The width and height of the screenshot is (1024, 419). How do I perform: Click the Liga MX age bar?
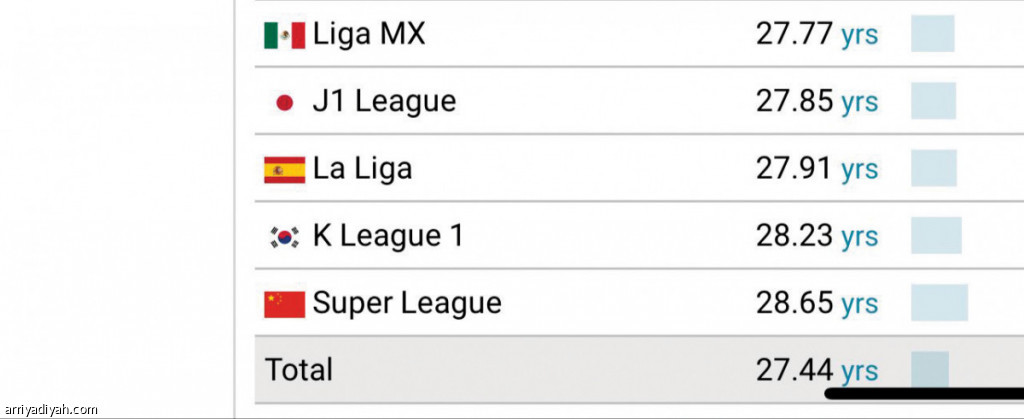(x=932, y=34)
